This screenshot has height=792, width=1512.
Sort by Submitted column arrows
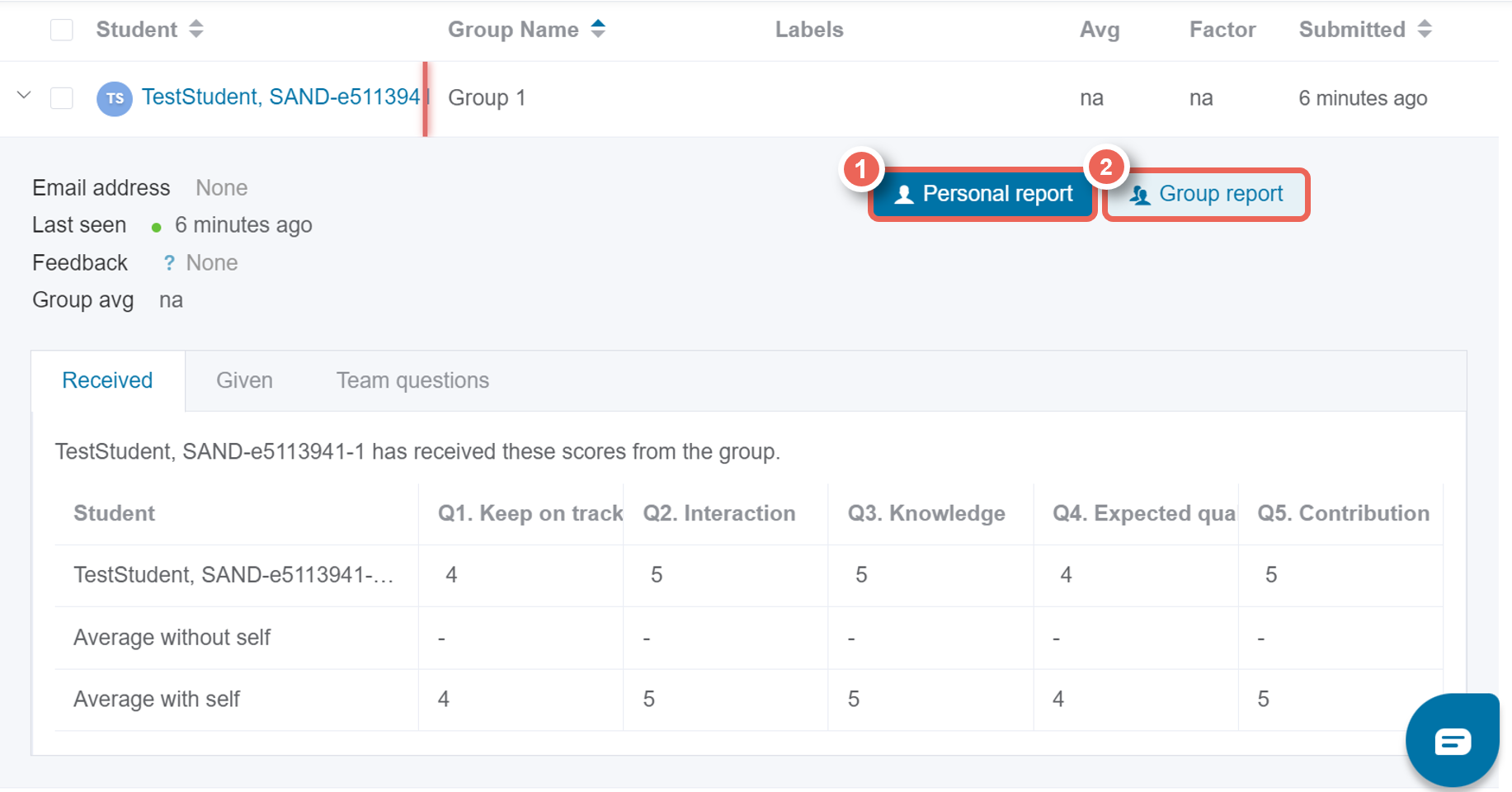1425,29
